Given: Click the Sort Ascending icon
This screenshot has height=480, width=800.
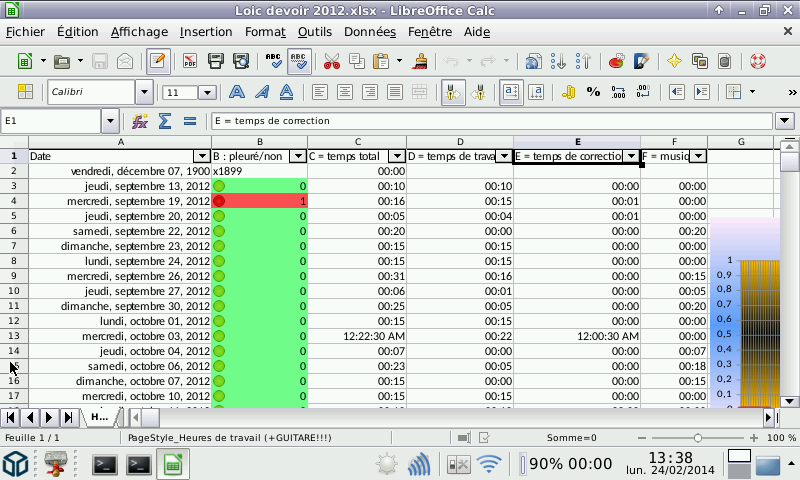Looking at the screenshot, I should (x=559, y=62).
